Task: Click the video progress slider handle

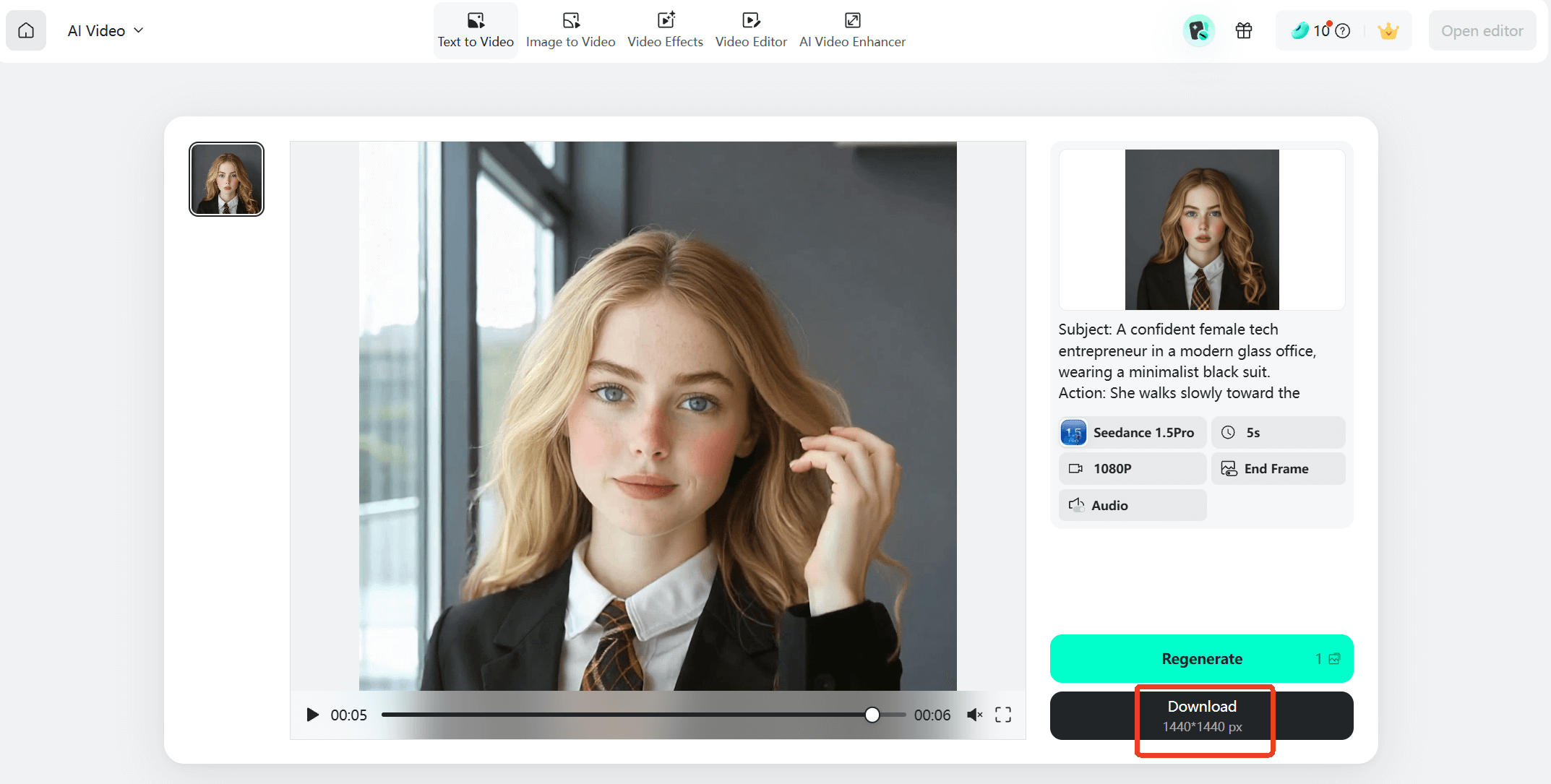Action: click(872, 715)
